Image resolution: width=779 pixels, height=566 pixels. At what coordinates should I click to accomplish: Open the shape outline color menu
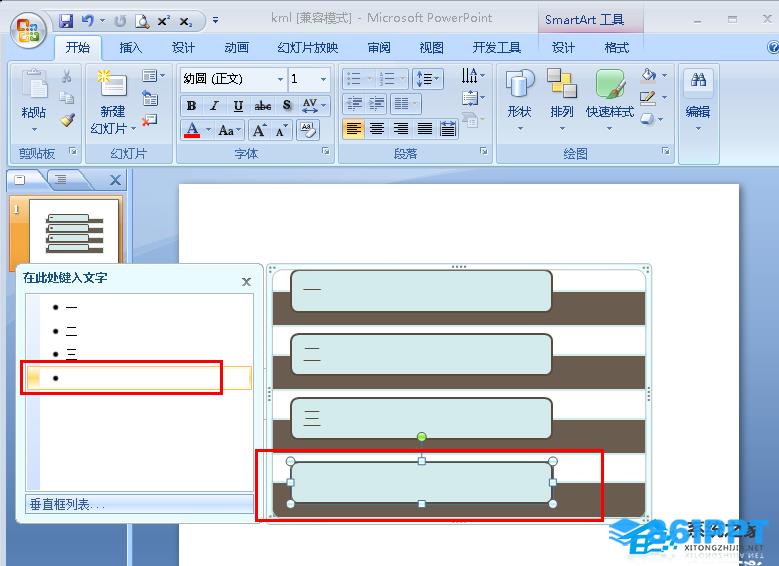(x=653, y=97)
